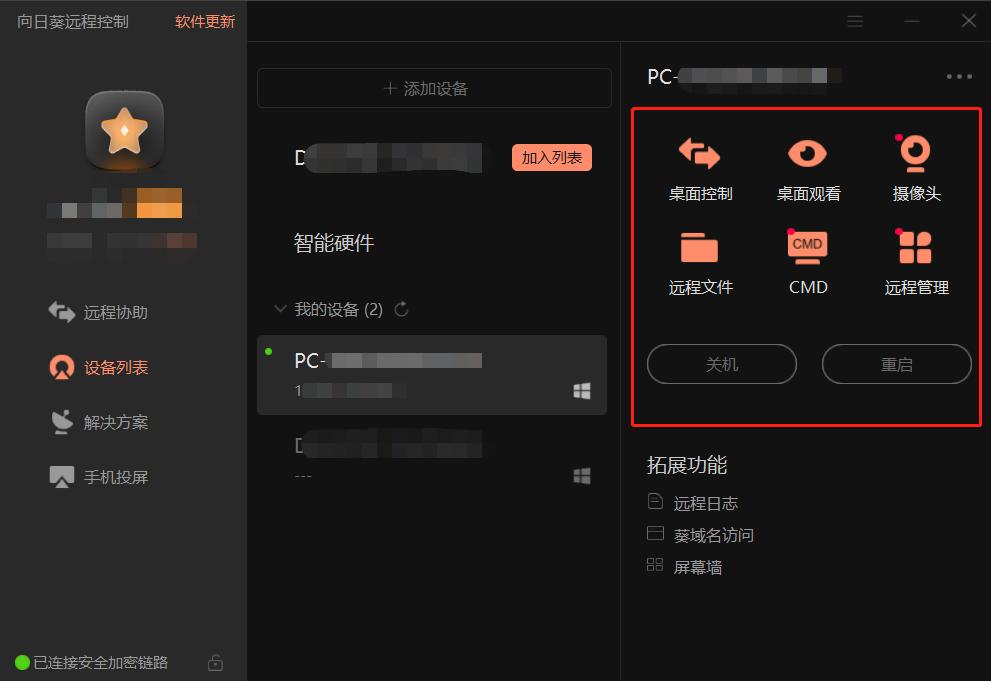Open the hamburger menu at top right
This screenshot has height=681, width=991.
pyautogui.click(x=855, y=20)
